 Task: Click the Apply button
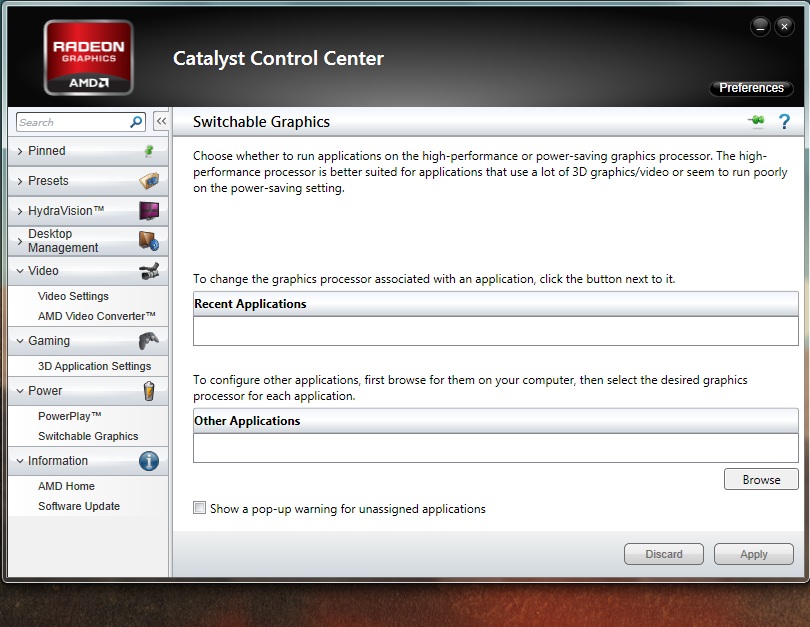tap(754, 554)
